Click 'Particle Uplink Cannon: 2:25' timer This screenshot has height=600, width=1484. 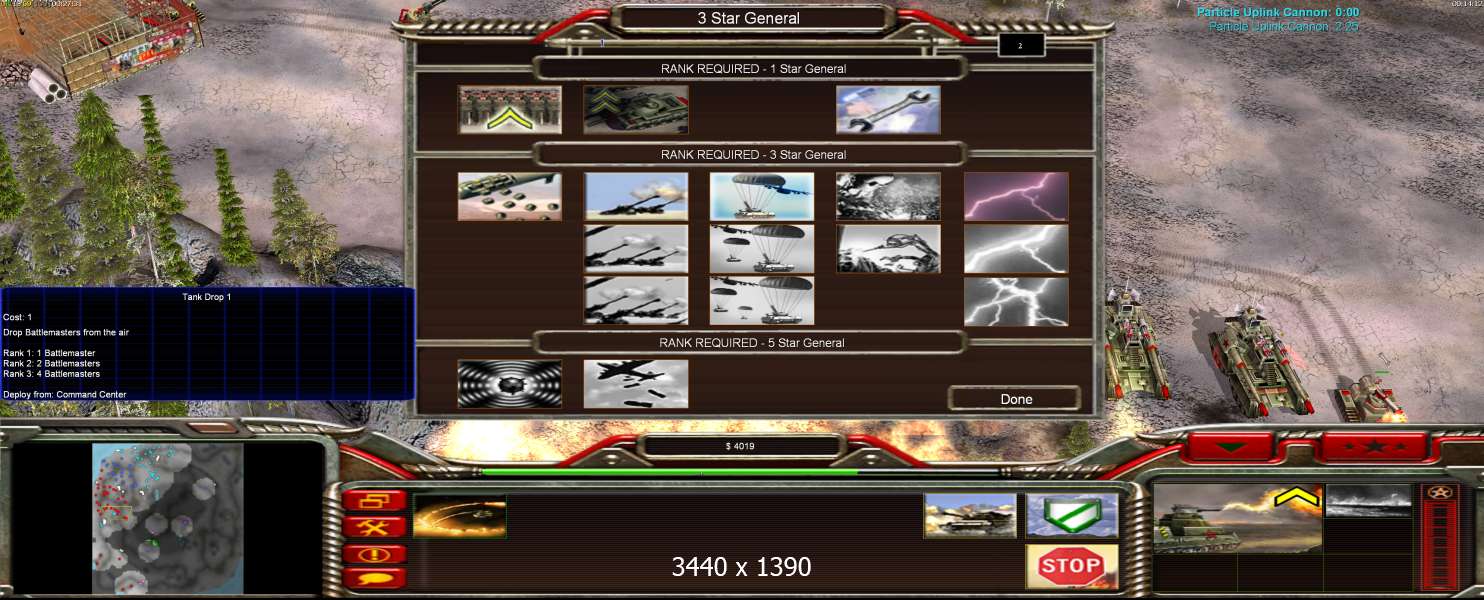click(1283, 27)
